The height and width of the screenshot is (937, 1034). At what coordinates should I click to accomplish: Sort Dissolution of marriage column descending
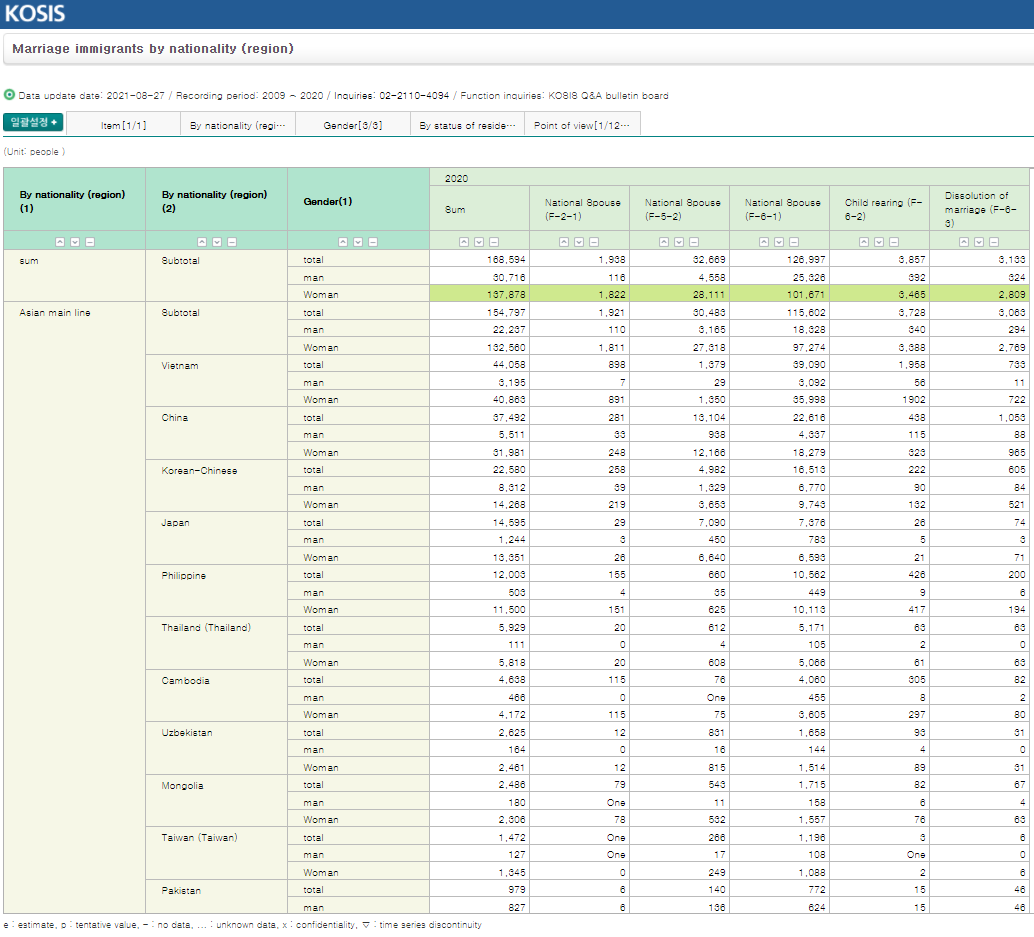point(978,241)
